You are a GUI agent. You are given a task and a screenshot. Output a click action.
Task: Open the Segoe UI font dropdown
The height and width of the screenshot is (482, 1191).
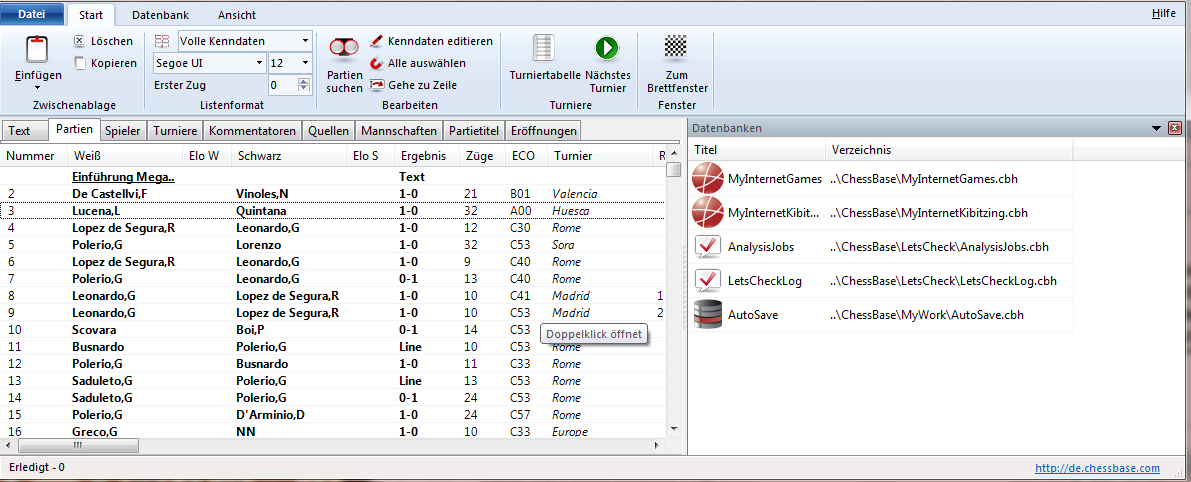260,63
